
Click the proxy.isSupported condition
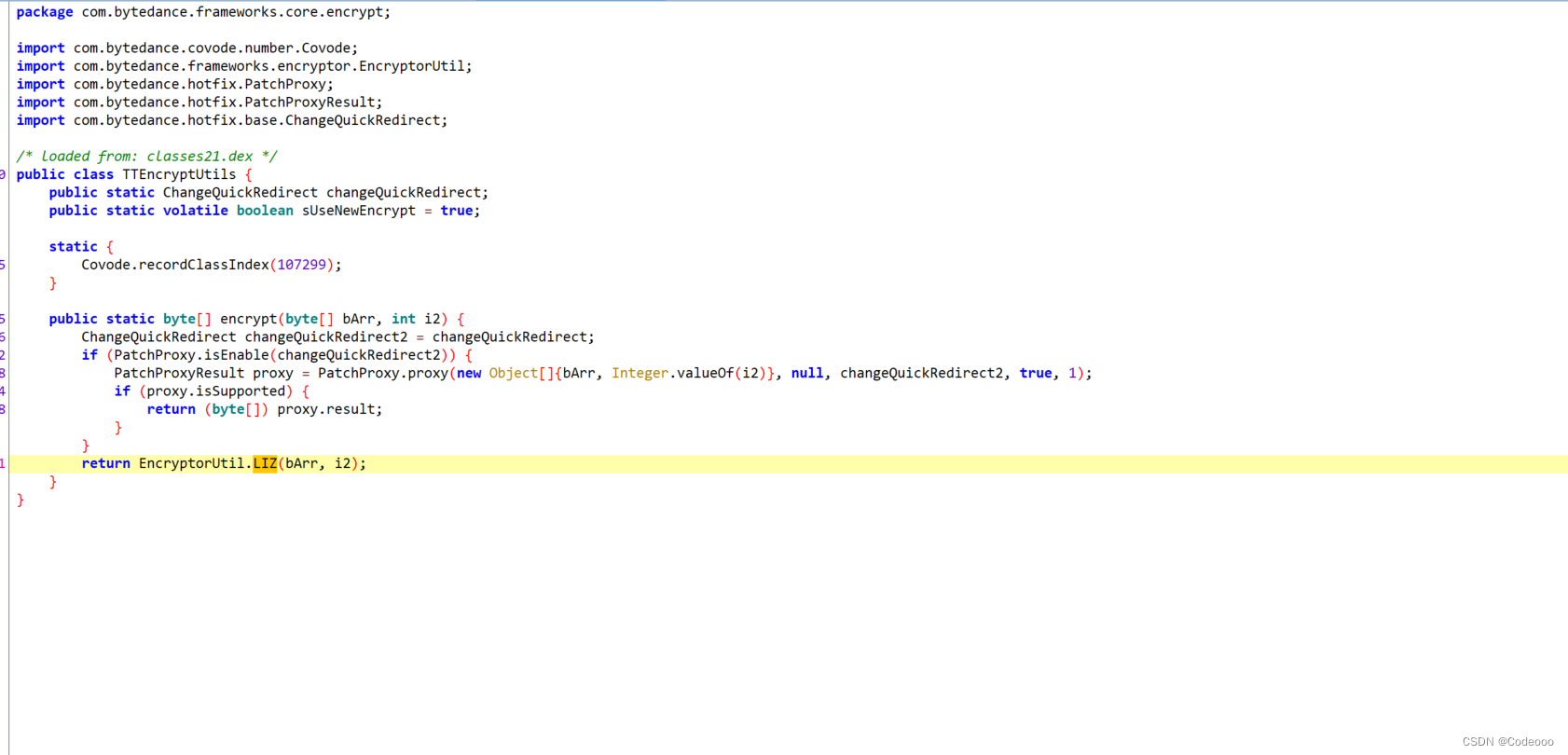215,391
